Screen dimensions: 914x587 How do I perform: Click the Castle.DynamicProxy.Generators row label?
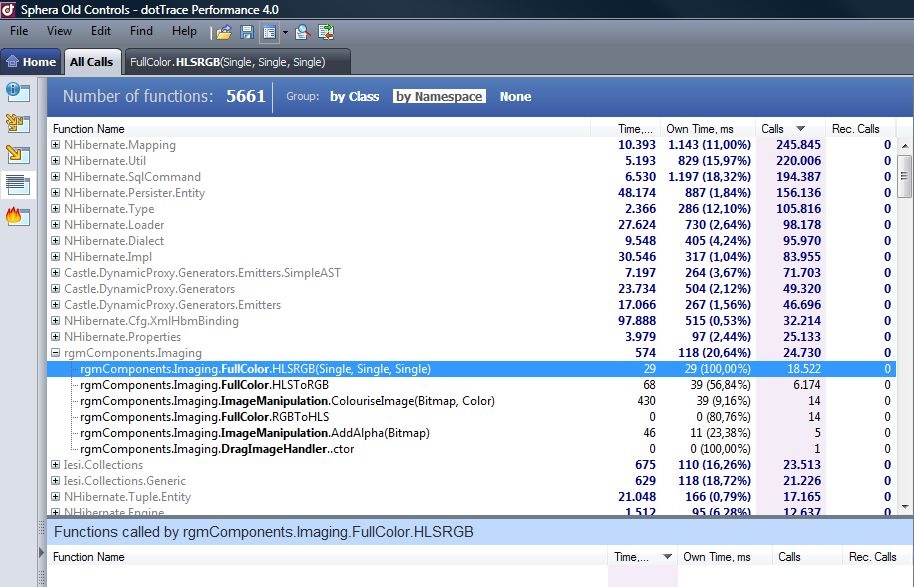(x=149, y=289)
